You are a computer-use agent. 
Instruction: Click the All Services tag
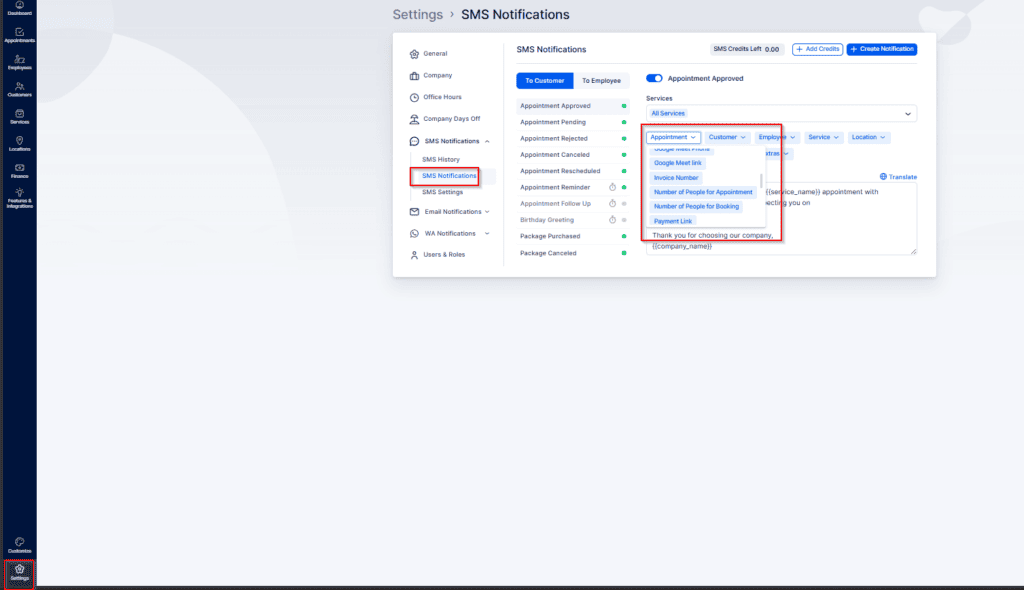[668, 114]
